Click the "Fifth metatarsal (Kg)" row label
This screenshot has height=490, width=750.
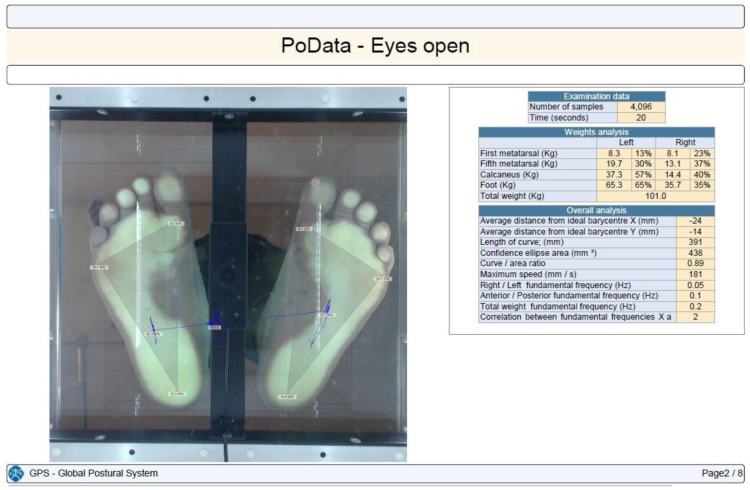click(x=518, y=164)
